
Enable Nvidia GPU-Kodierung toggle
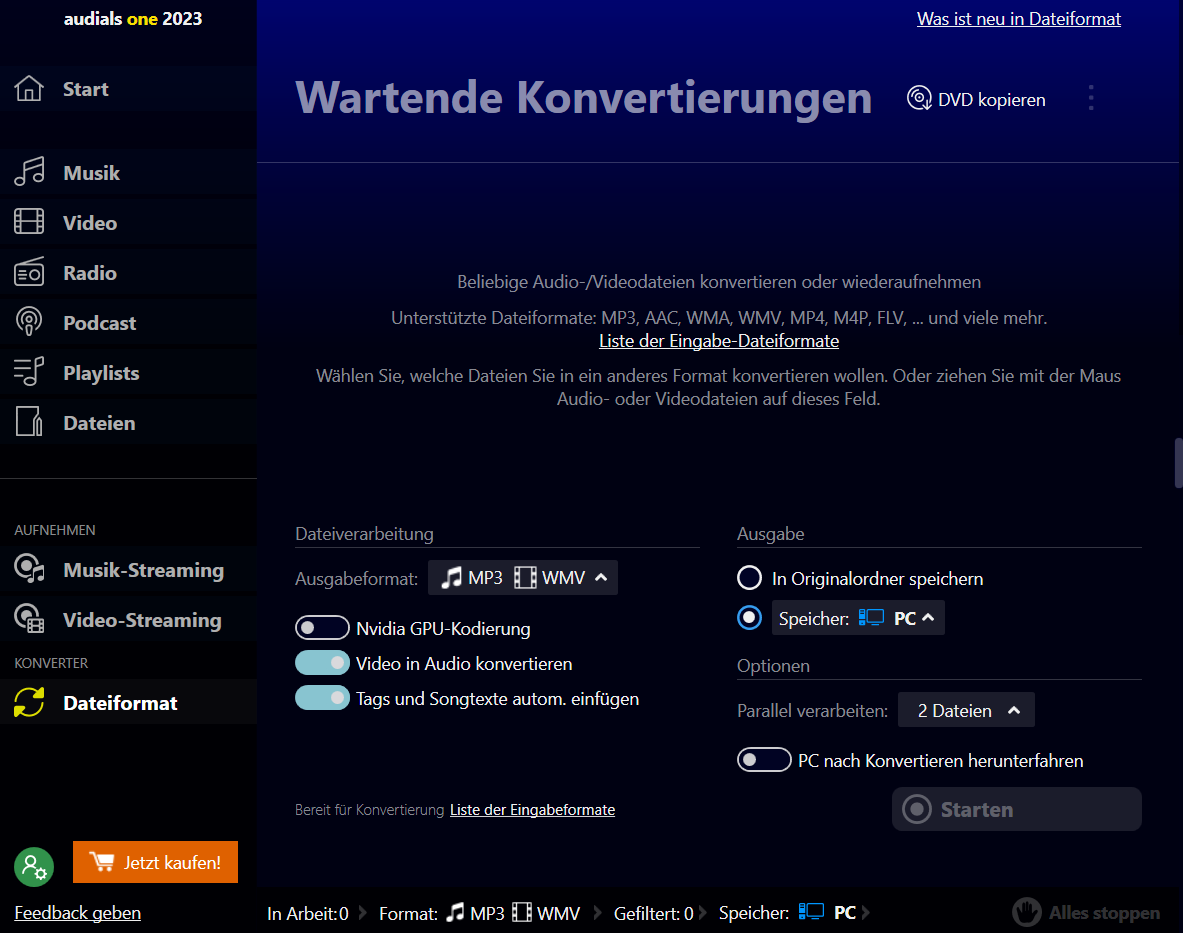pyautogui.click(x=322, y=628)
